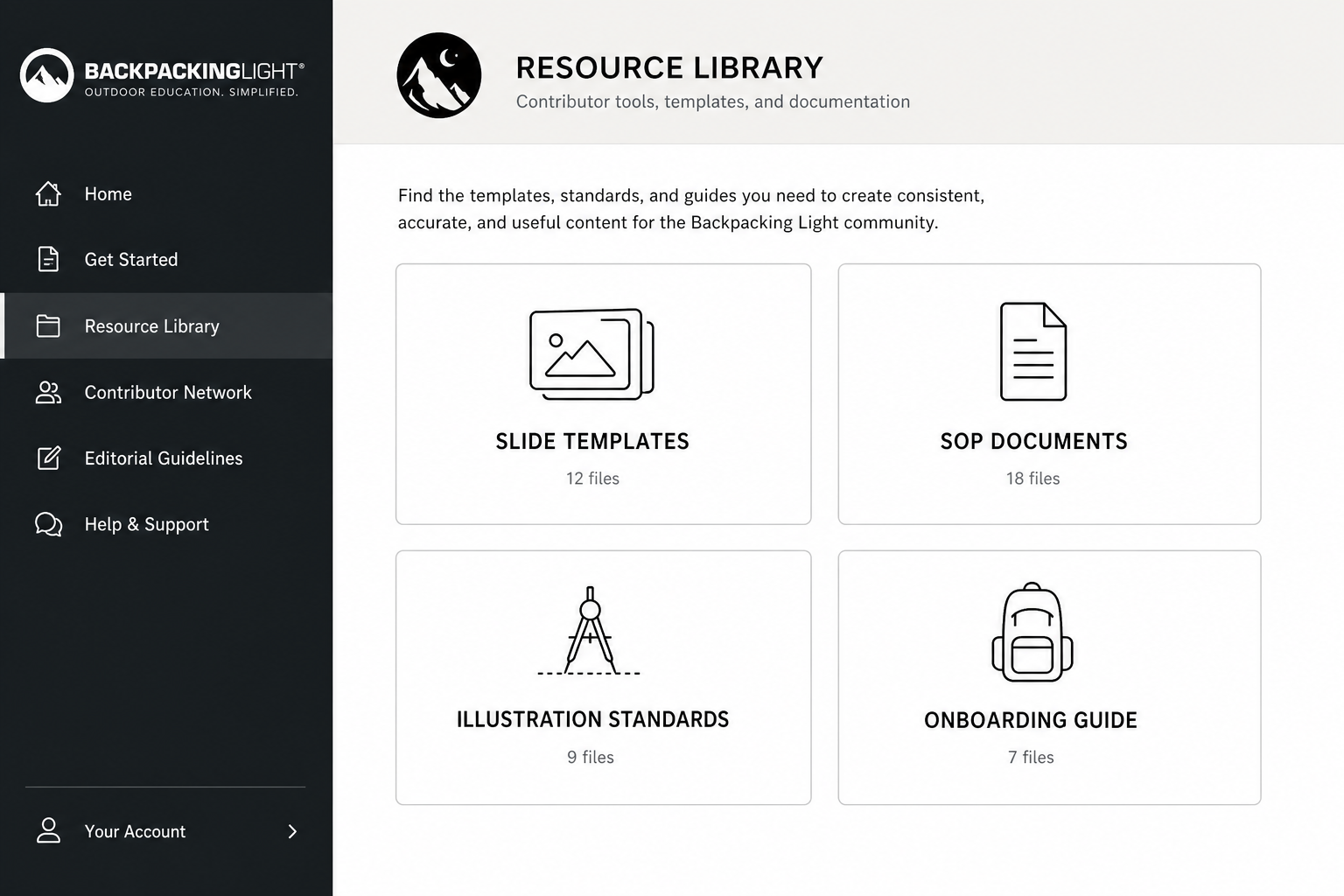The width and height of the screenshot is (1344, 896).
Task: Go to Get Started in sidebar
Action: 166,259
